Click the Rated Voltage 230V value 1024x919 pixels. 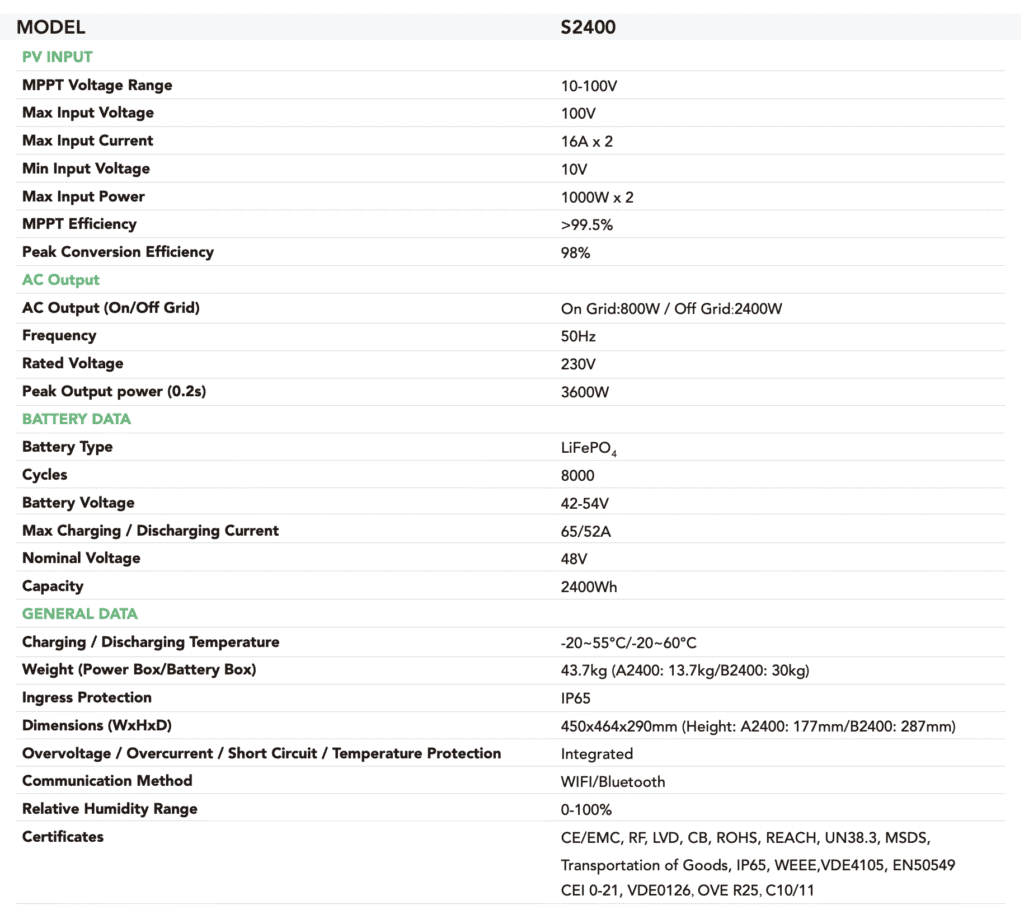579,364
